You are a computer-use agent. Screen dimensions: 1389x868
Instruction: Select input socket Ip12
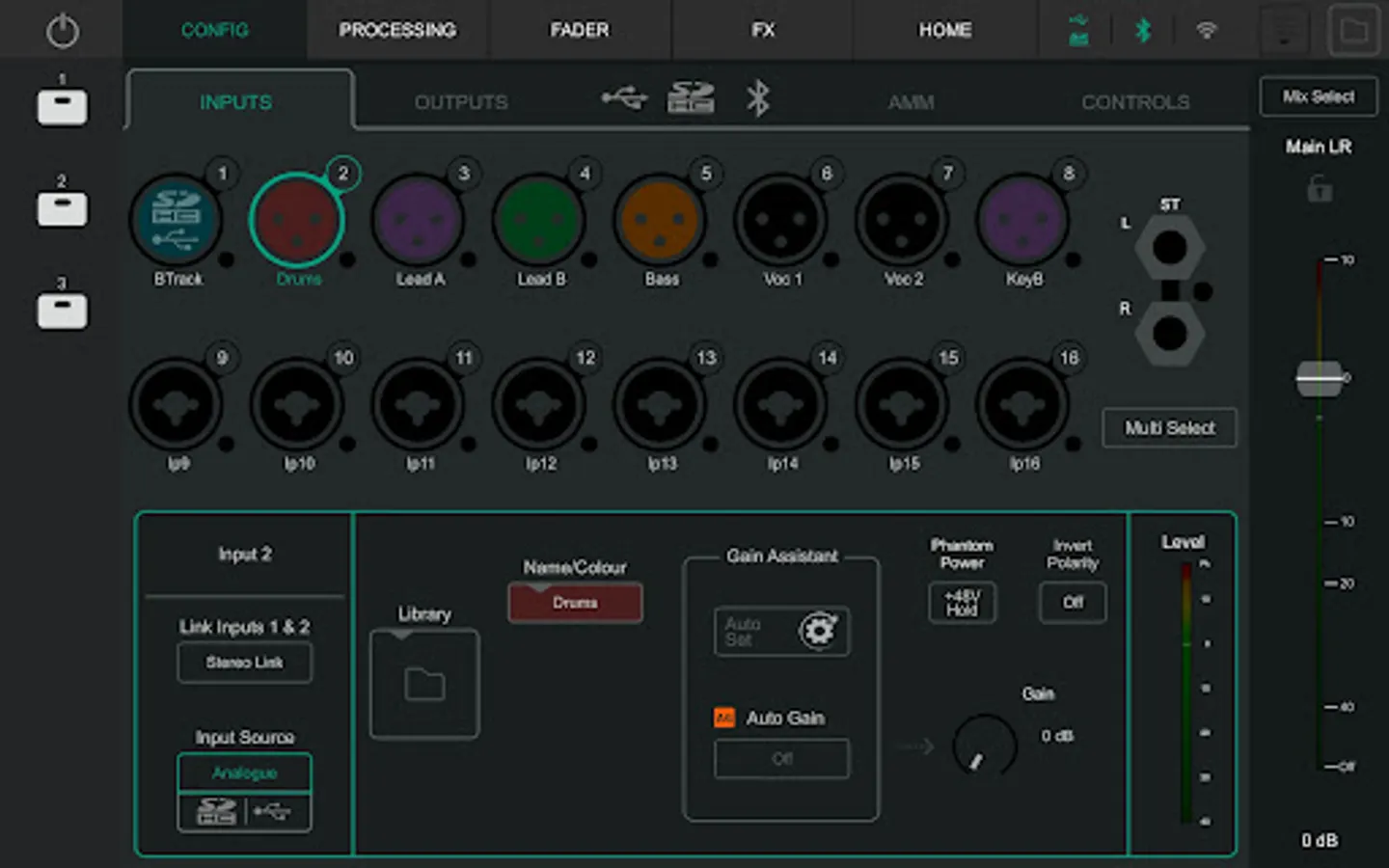[x=540, y=405]
